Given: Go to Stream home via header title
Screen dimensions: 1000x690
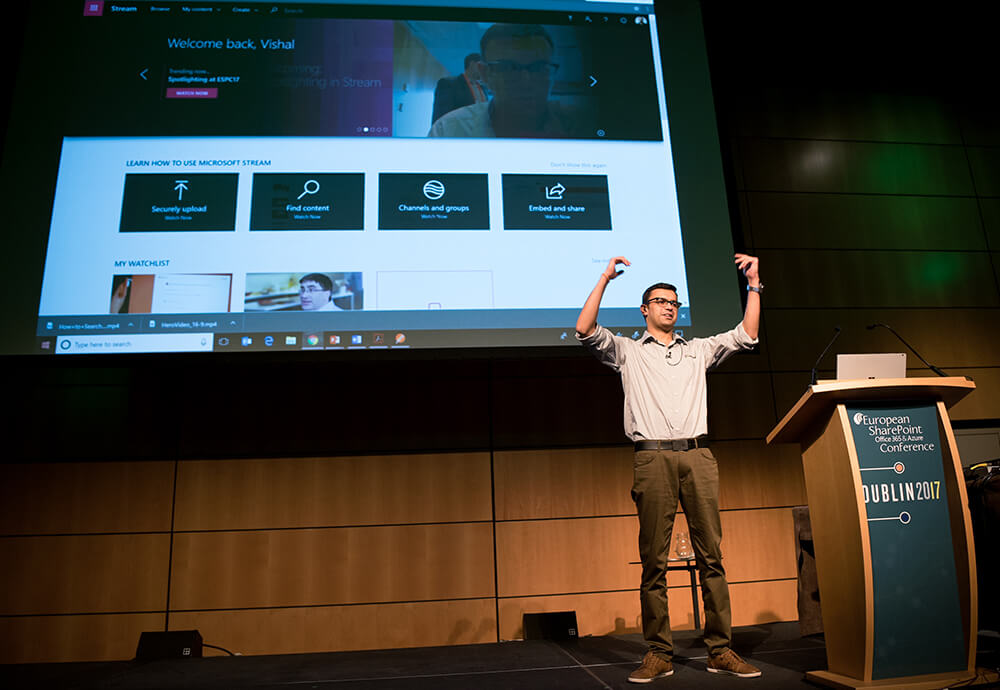Looking at the screenshot, I should (x=124, y=8).
